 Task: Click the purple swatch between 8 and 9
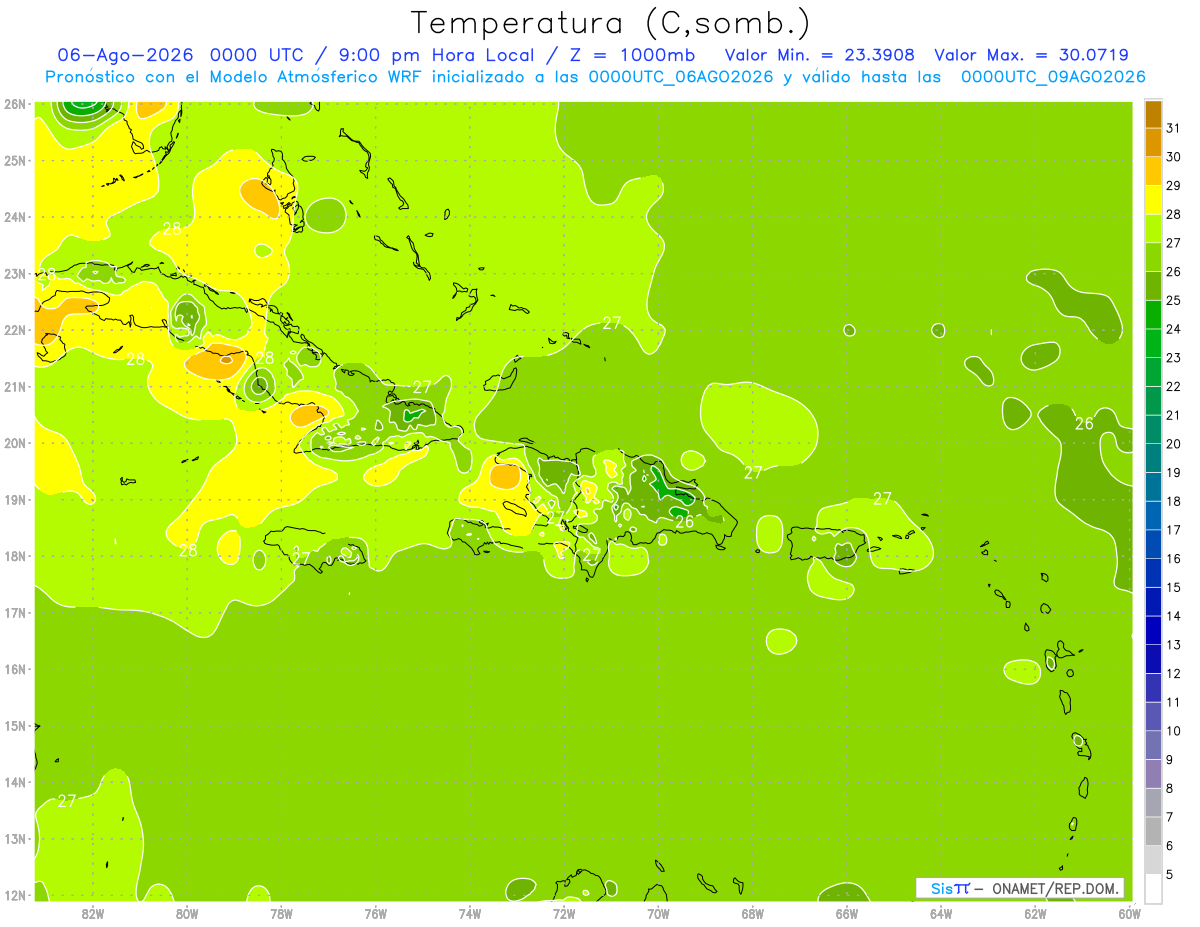tap(1153, 773)
